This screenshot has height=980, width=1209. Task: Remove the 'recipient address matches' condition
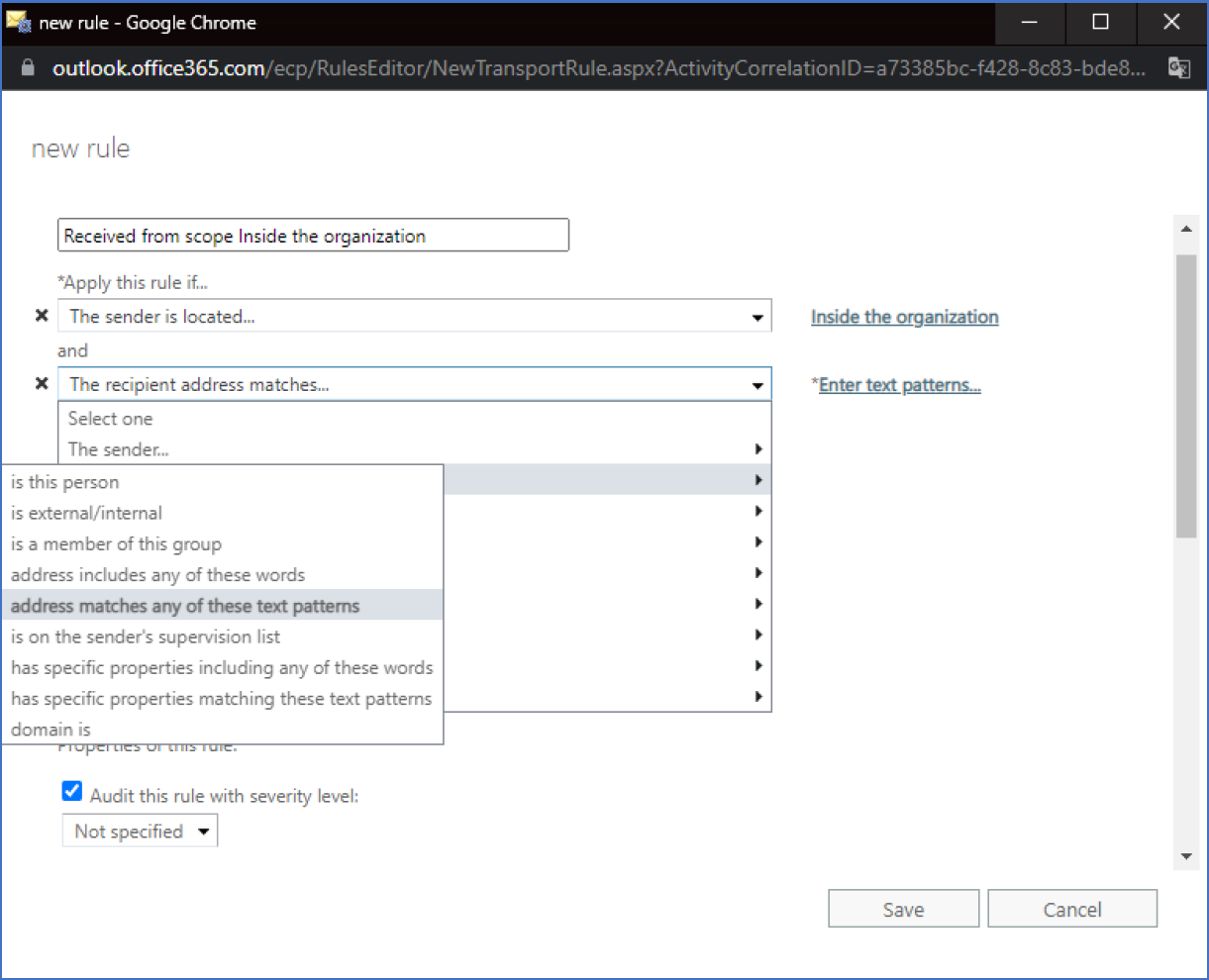click(42, 383)
